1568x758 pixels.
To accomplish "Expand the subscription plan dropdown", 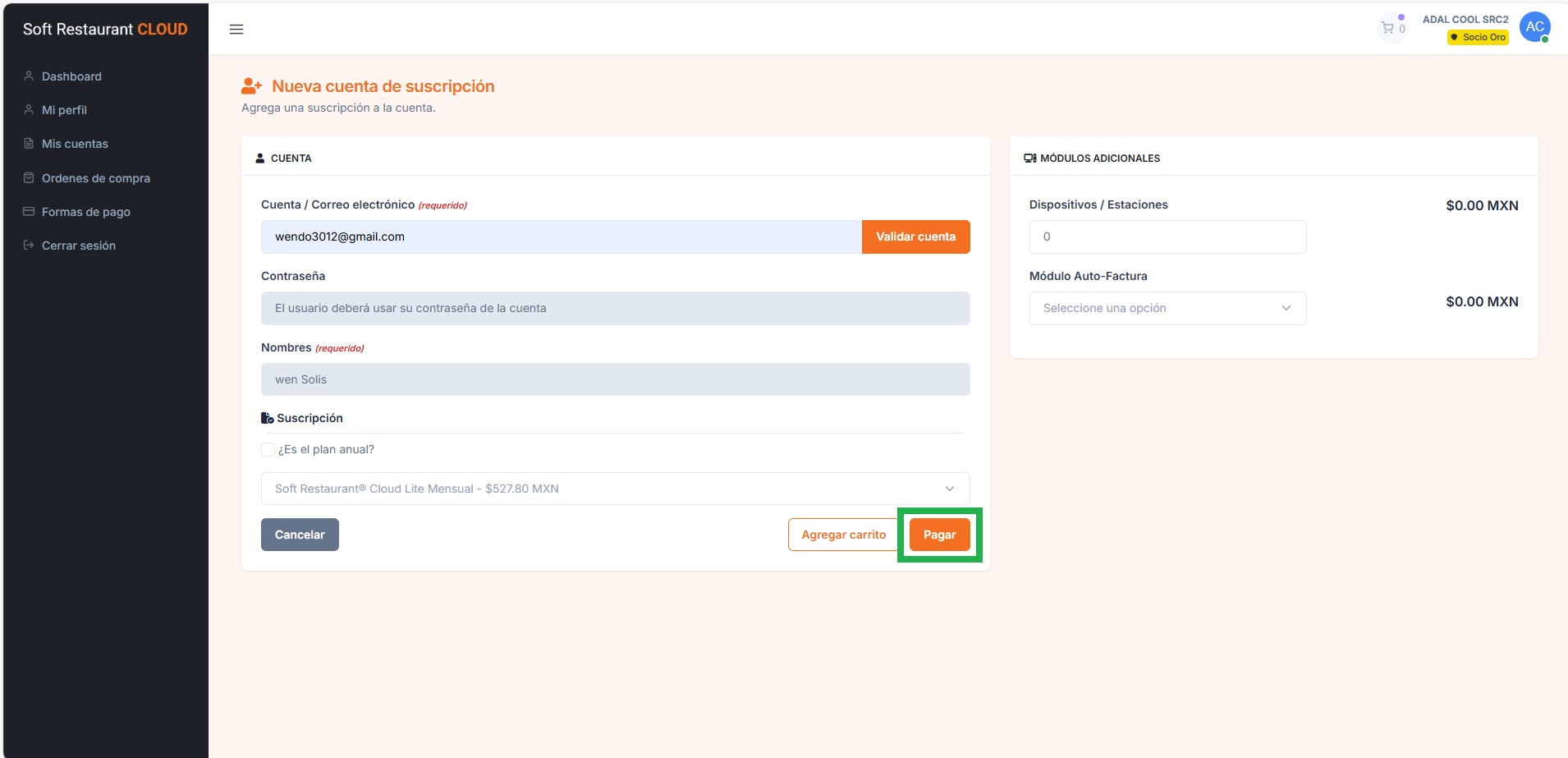I will [x=616, y=489].
